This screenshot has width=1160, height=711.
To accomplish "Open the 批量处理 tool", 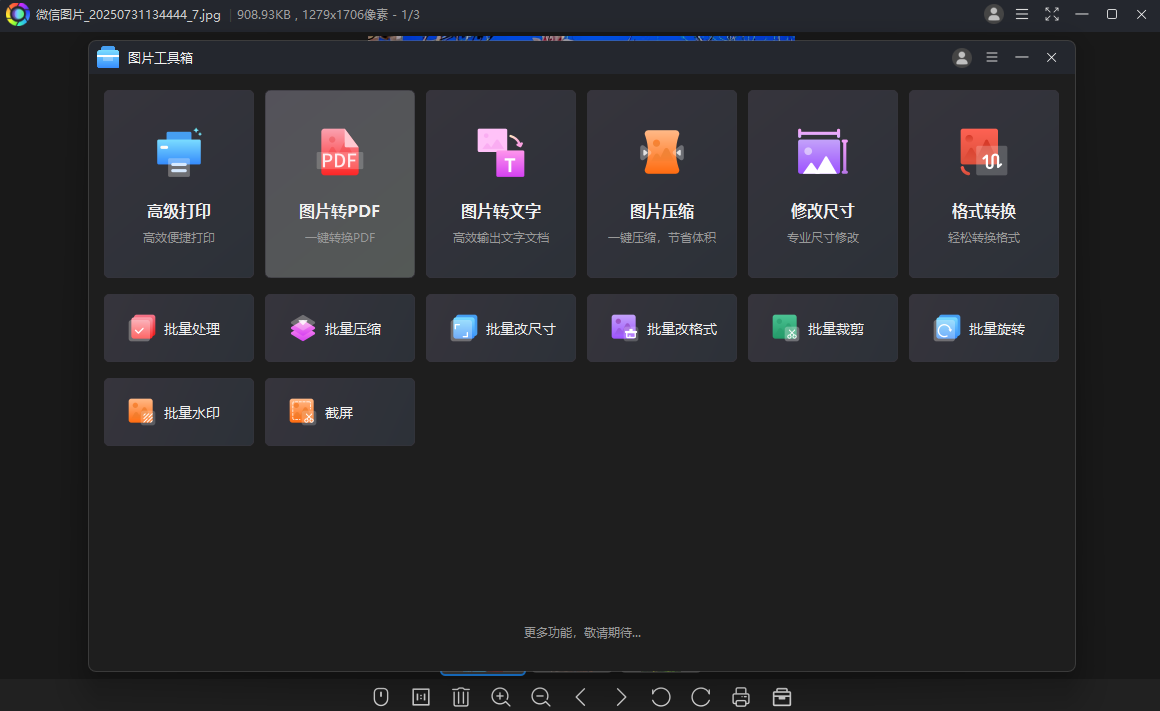I will pos(178,328).
